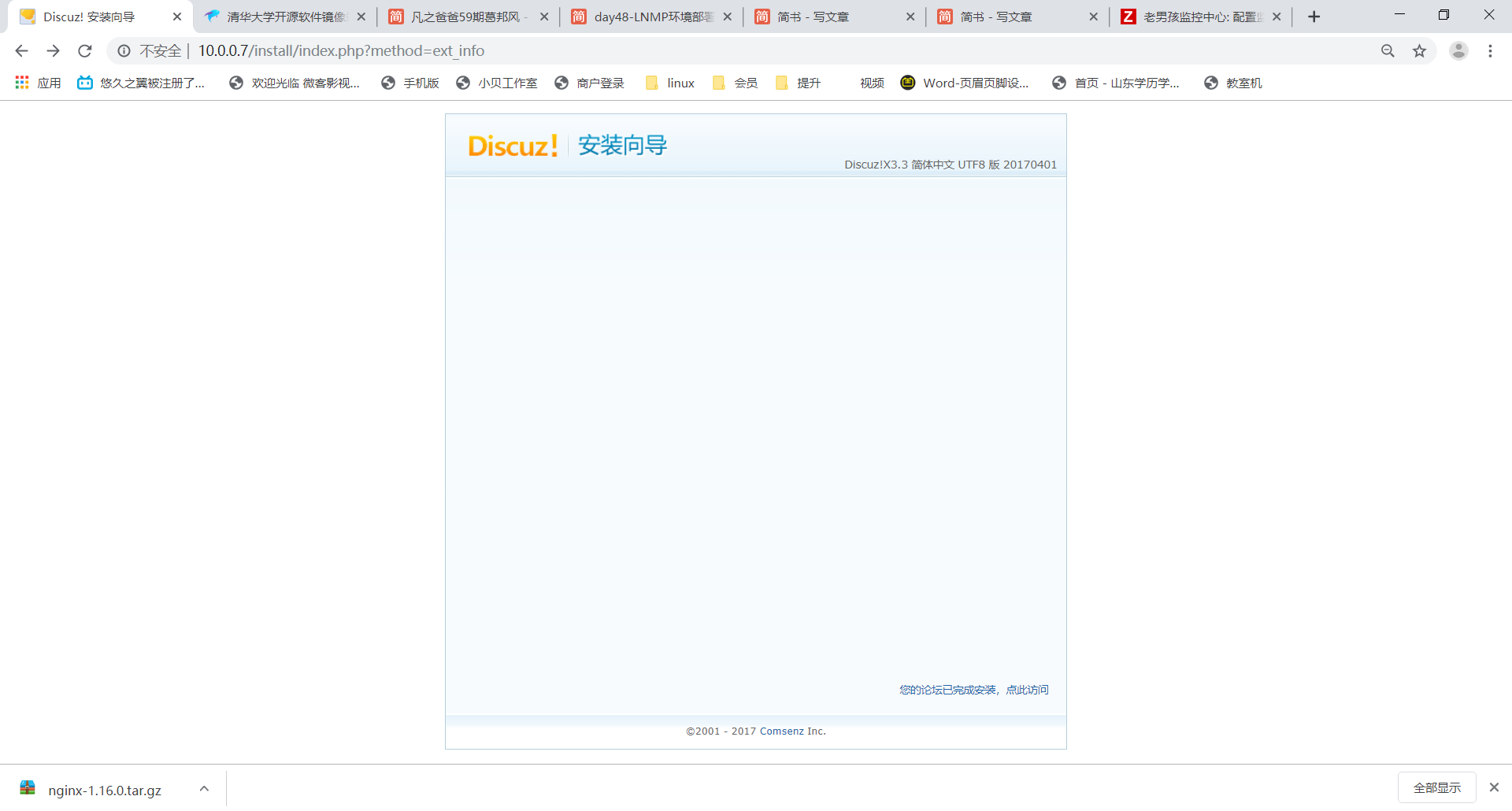
Task: Reload the Discuz install page
Action: [x=84, y=50]
